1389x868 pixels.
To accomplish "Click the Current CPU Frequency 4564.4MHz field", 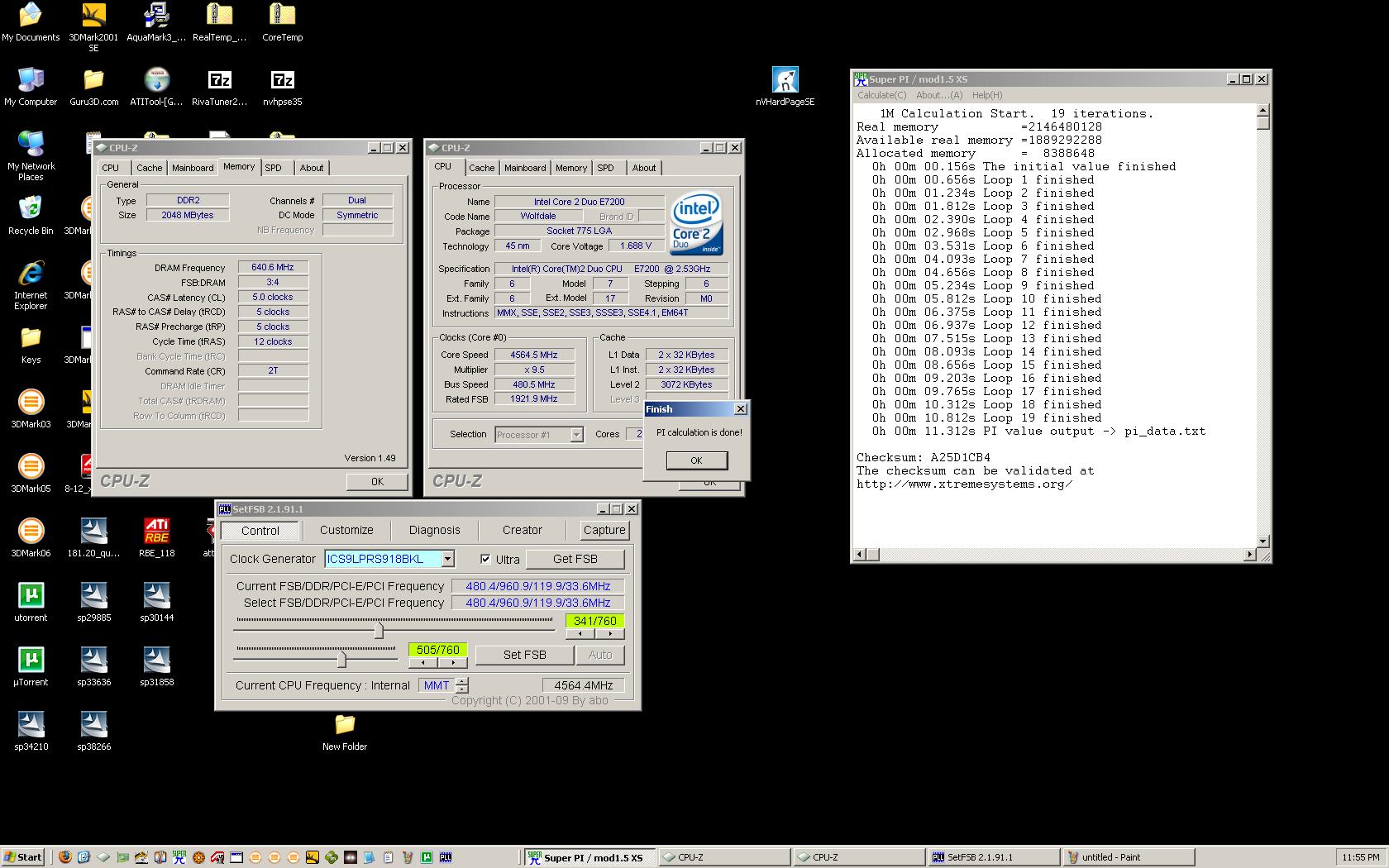I will coord(583,685).
